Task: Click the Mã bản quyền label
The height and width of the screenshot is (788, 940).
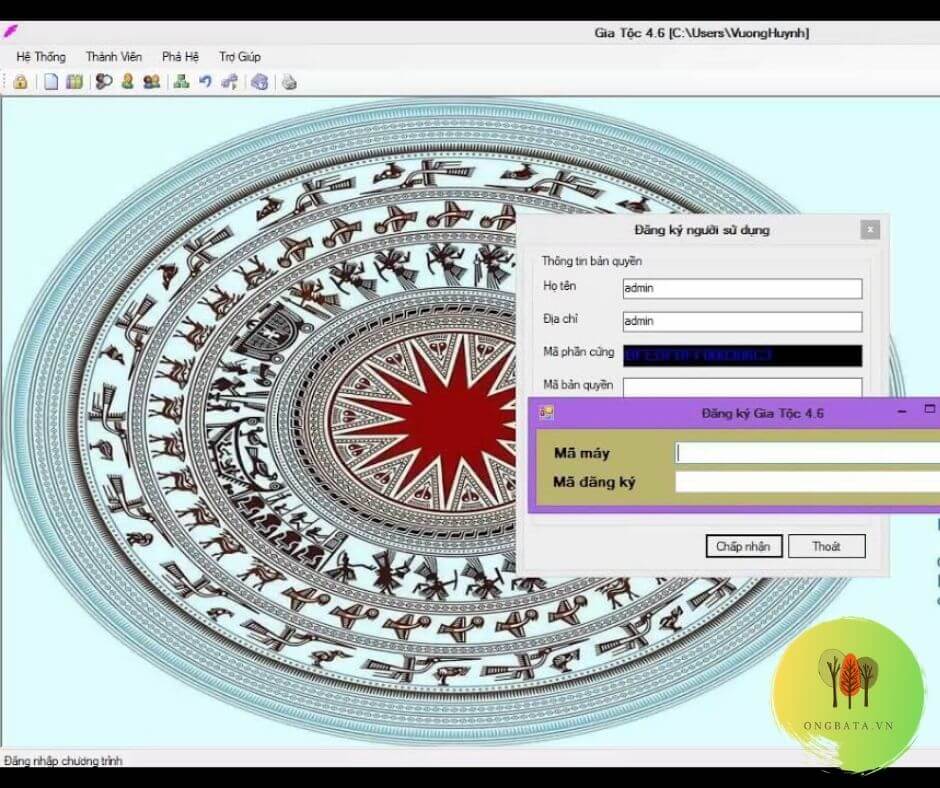Action: coord(578,384)
